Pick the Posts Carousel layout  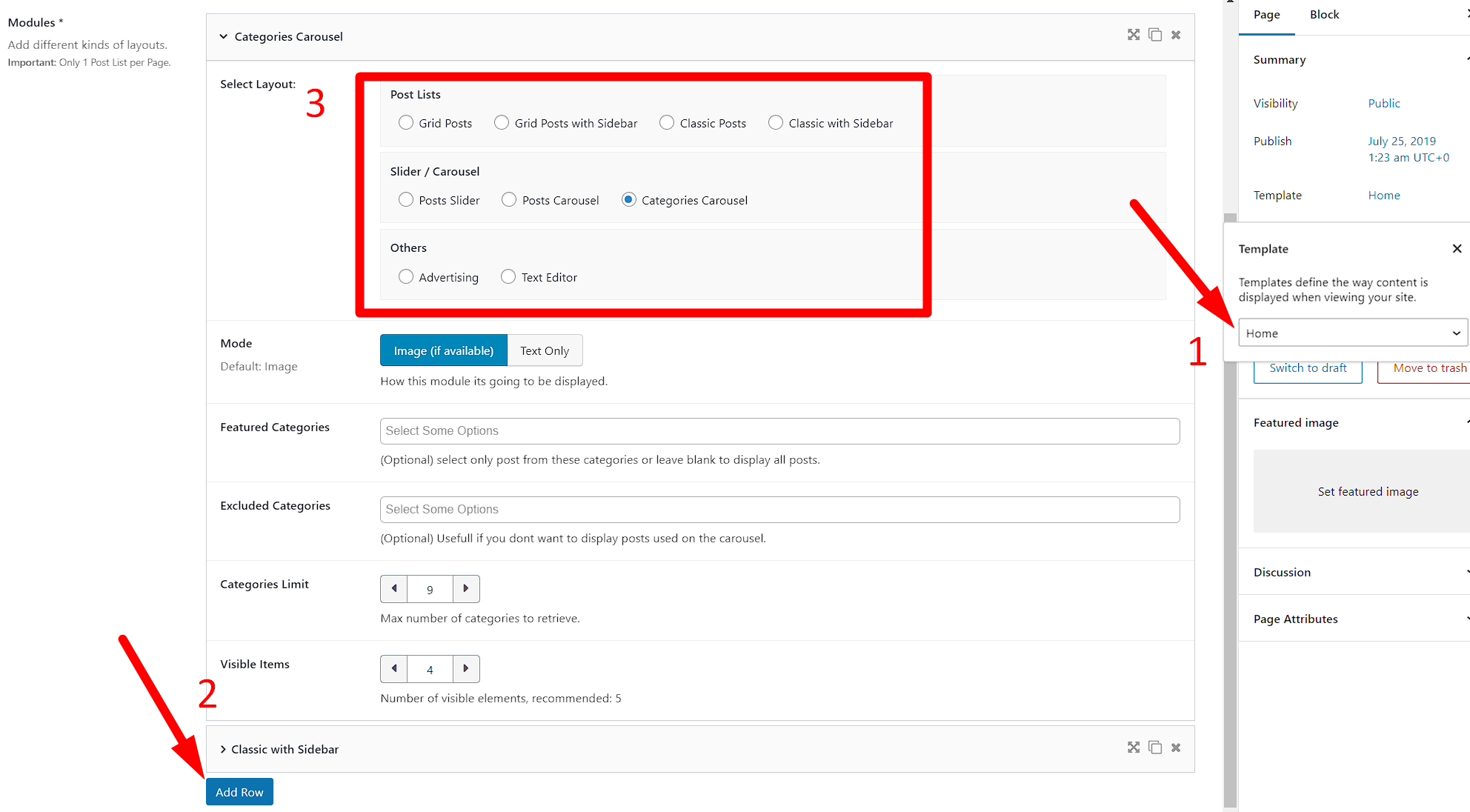click(509, 200)
